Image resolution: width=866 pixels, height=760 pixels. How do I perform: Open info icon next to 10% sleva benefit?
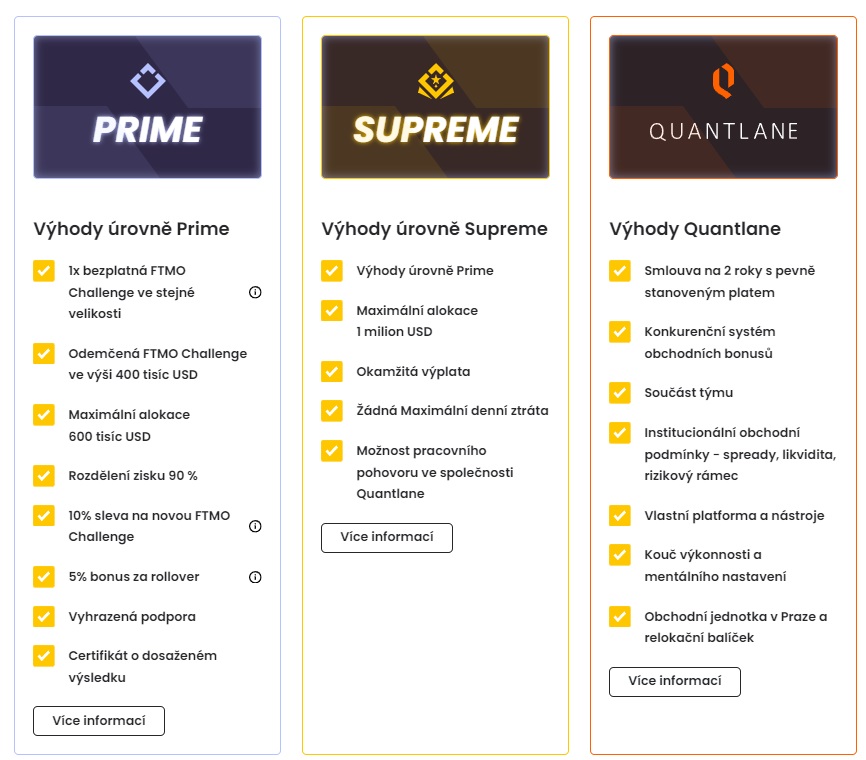pyautogui.click(x=255, y=526)
